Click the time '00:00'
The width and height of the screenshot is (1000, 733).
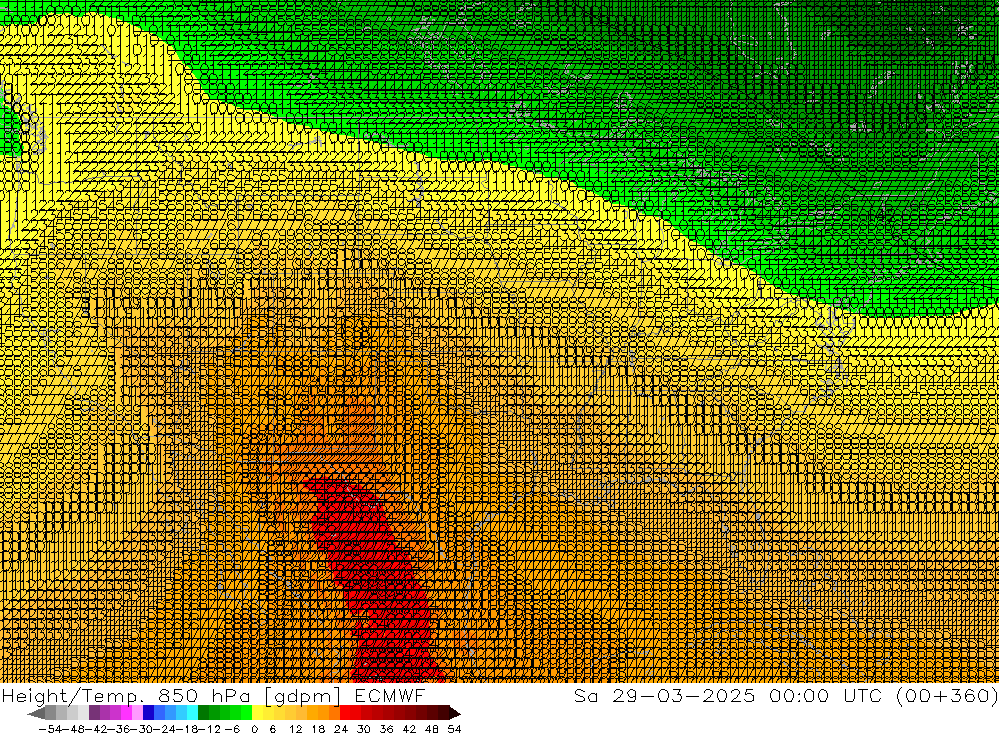(799, 695)
